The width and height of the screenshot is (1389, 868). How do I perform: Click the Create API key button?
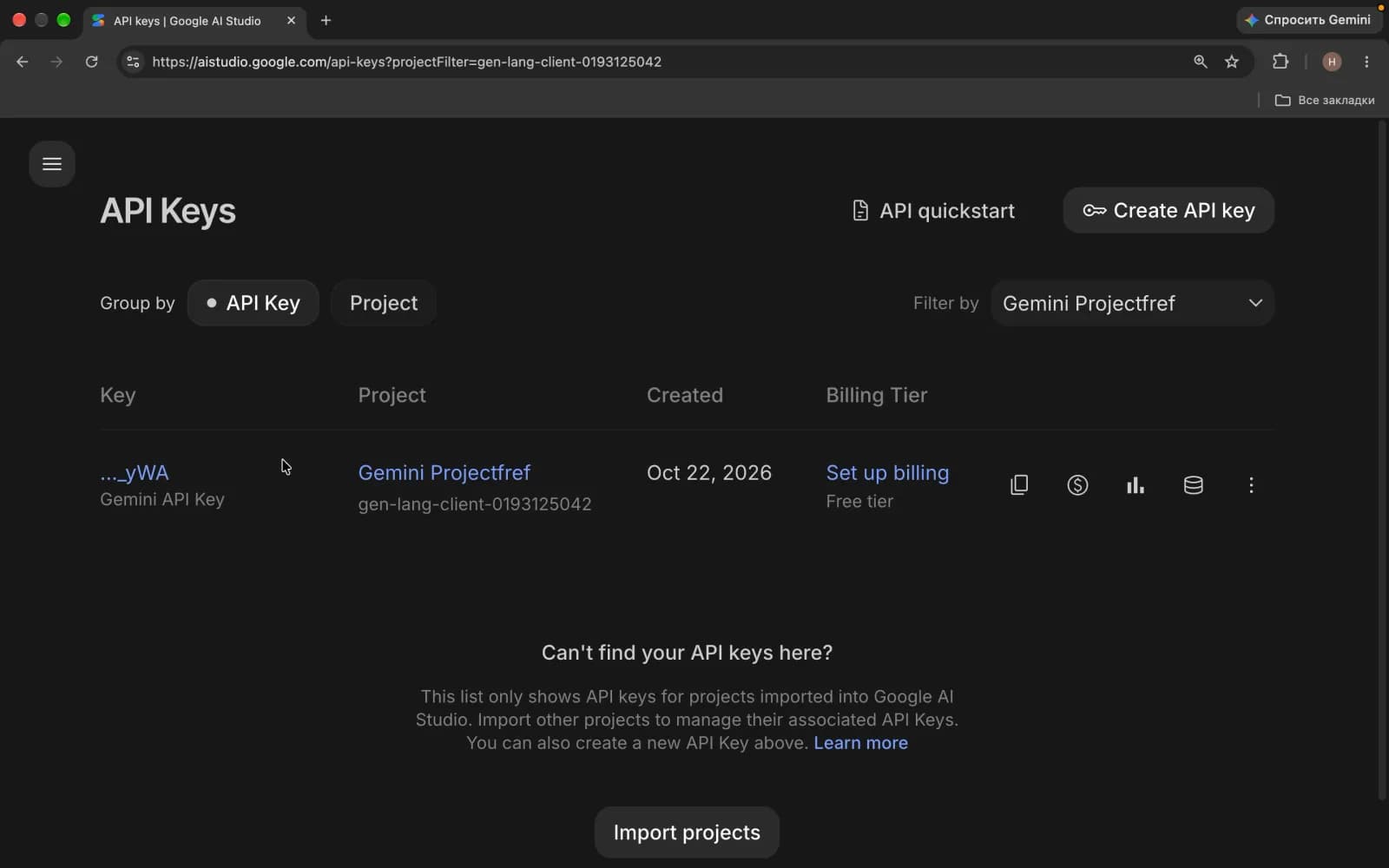1168,211
